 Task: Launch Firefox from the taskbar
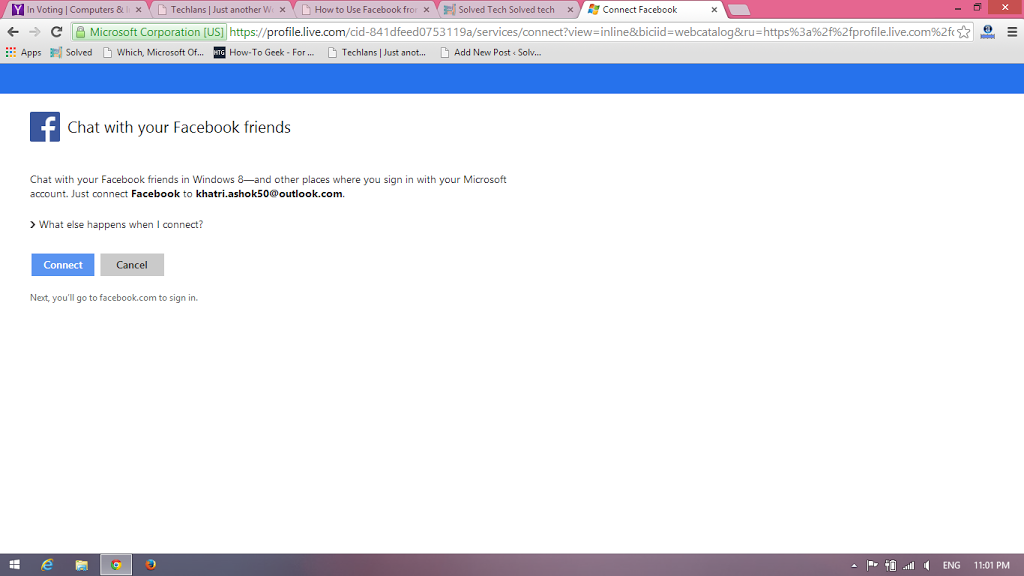(x=151, y=565)
